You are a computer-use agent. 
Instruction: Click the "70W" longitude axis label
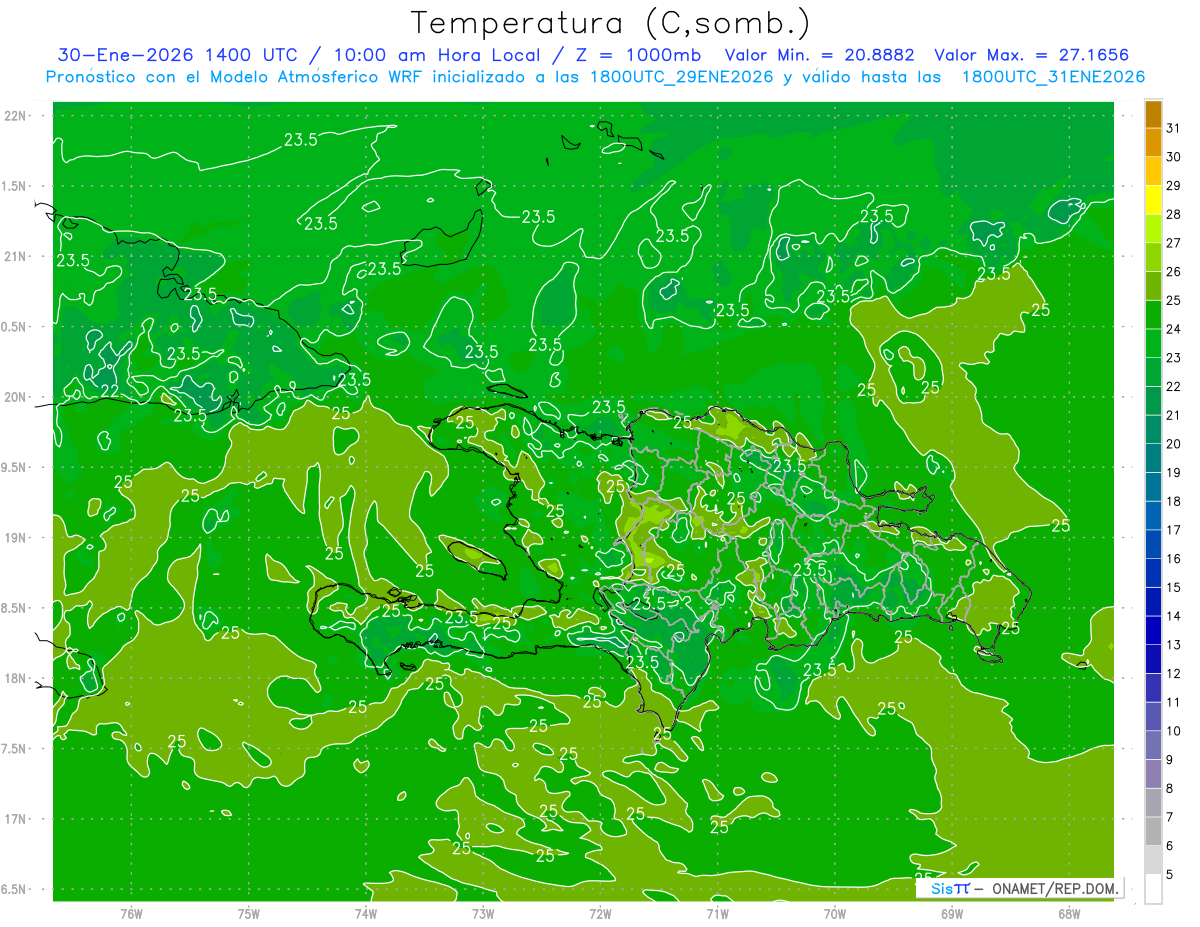(835, 914)
